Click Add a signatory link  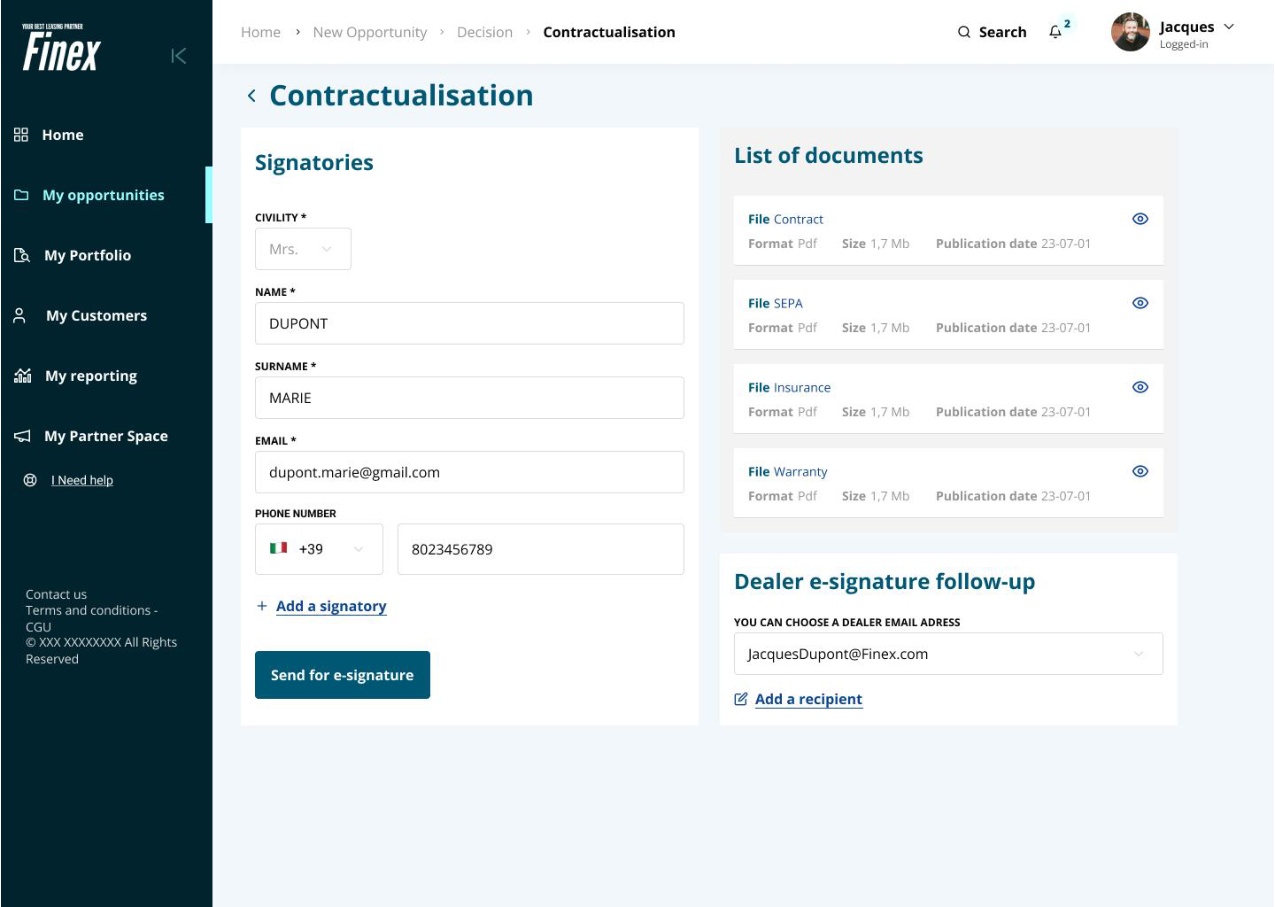pyautogui.click(x=331, y=606)
